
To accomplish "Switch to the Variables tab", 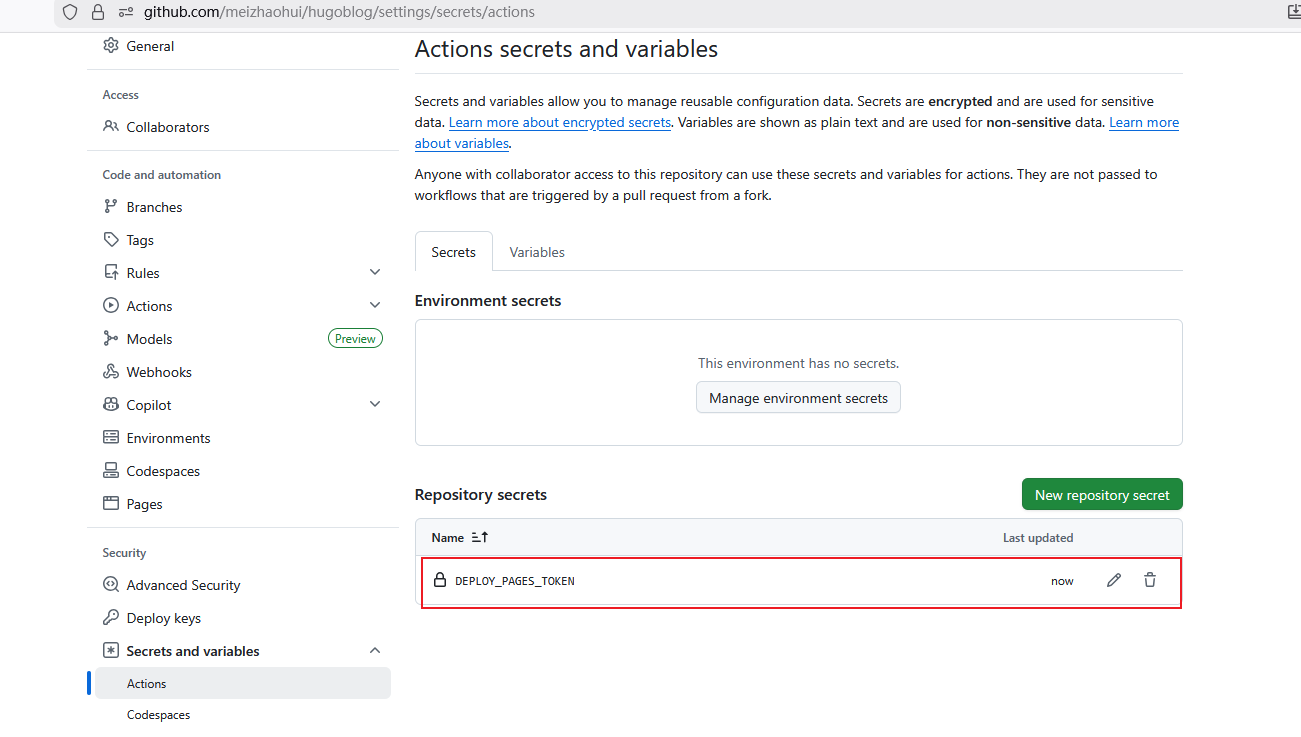I will [x=537, y=252].
